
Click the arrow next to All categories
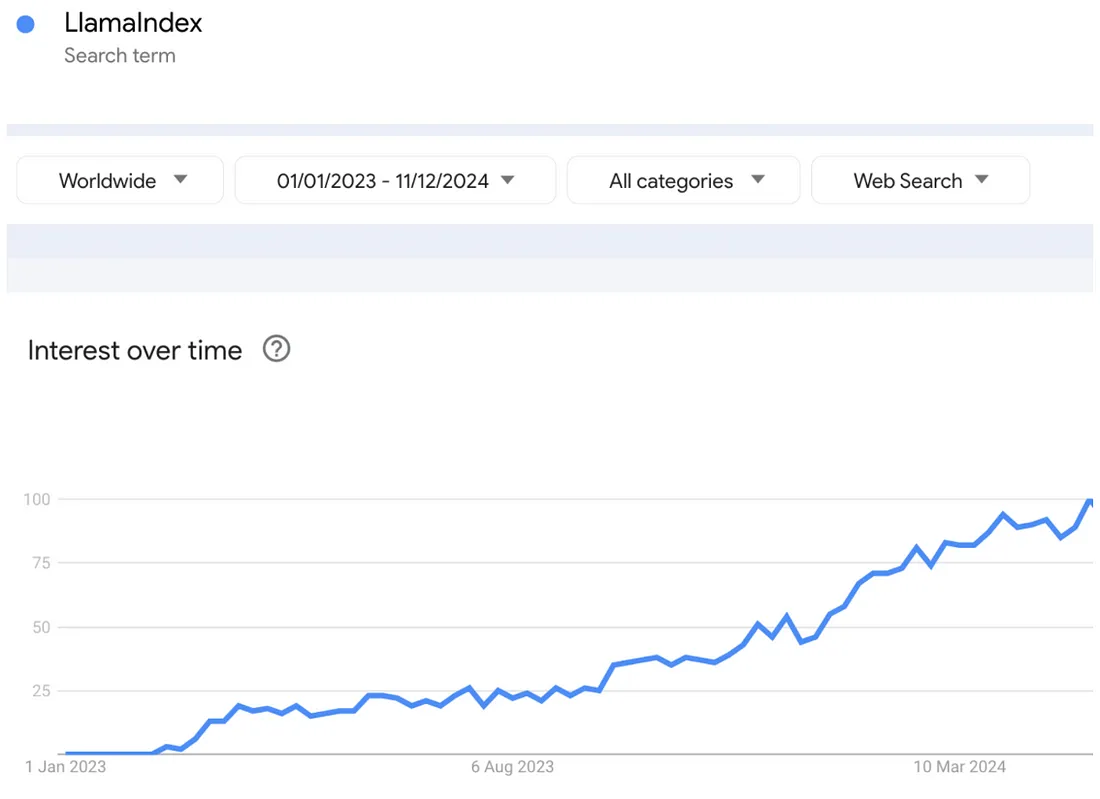758,180
